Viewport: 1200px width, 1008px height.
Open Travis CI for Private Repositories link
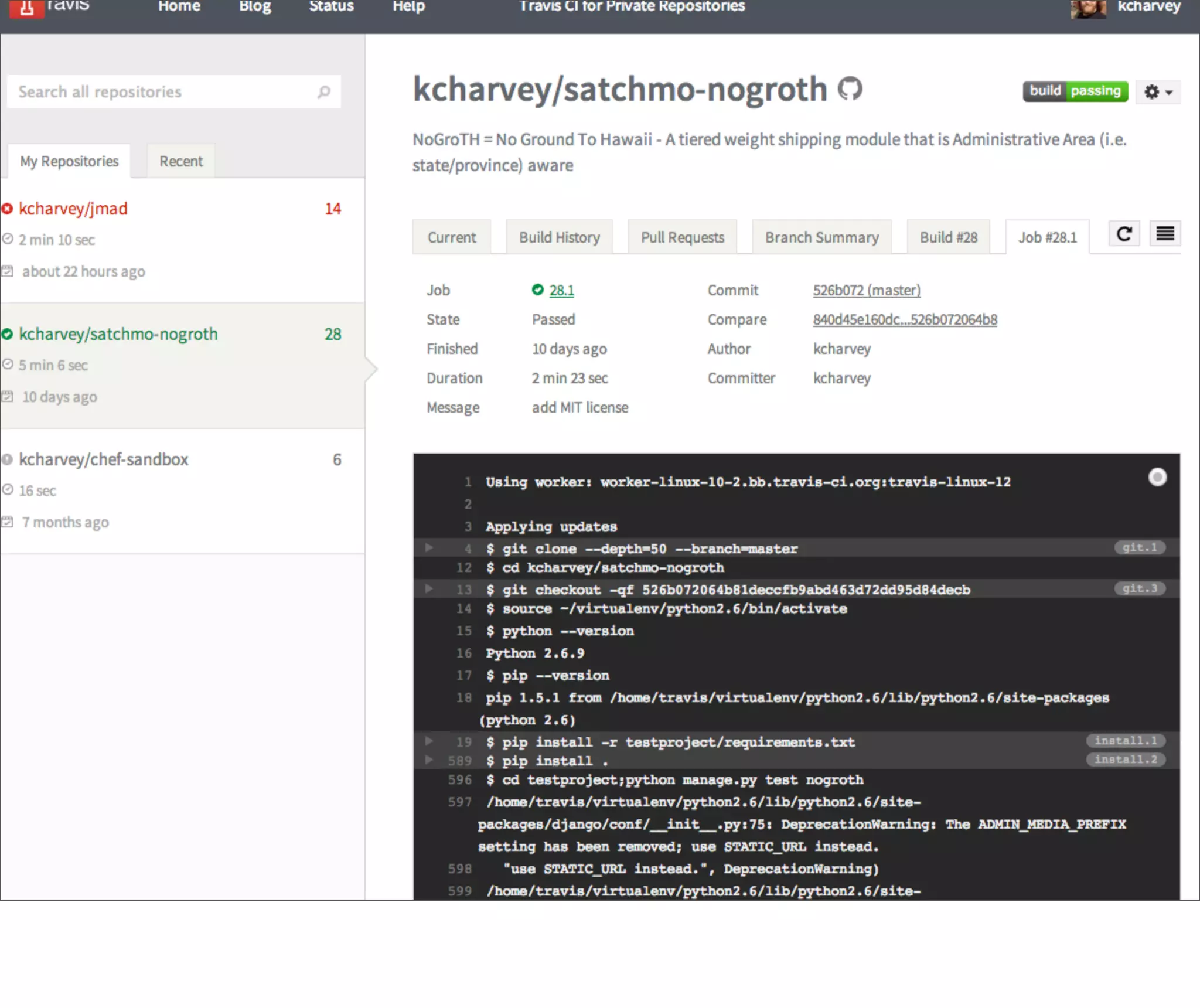click(x=632, y=6)
